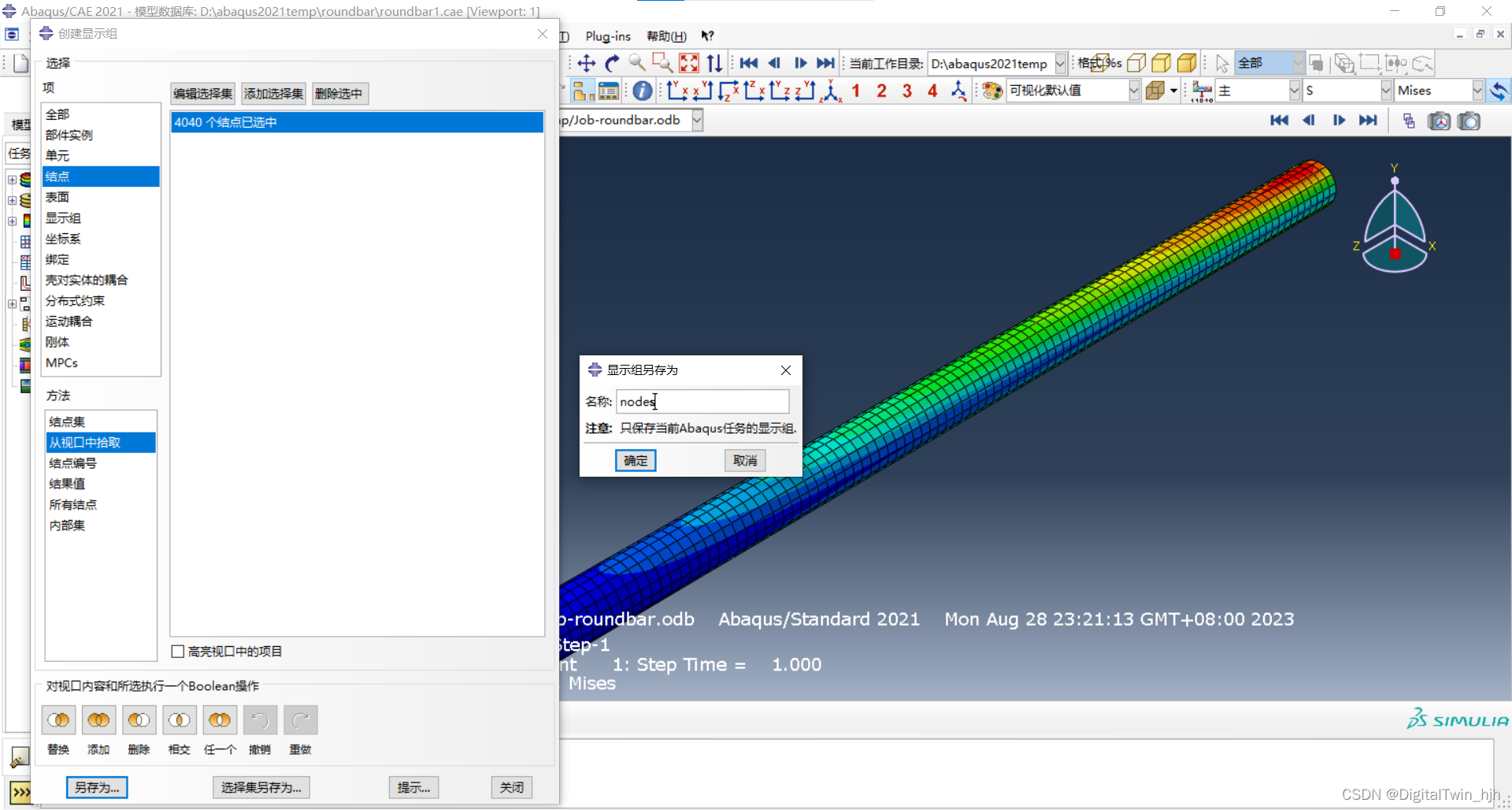Click the Remove Boolean operation icon
The height and width of the screenshot is (810, 1512).
139,719
